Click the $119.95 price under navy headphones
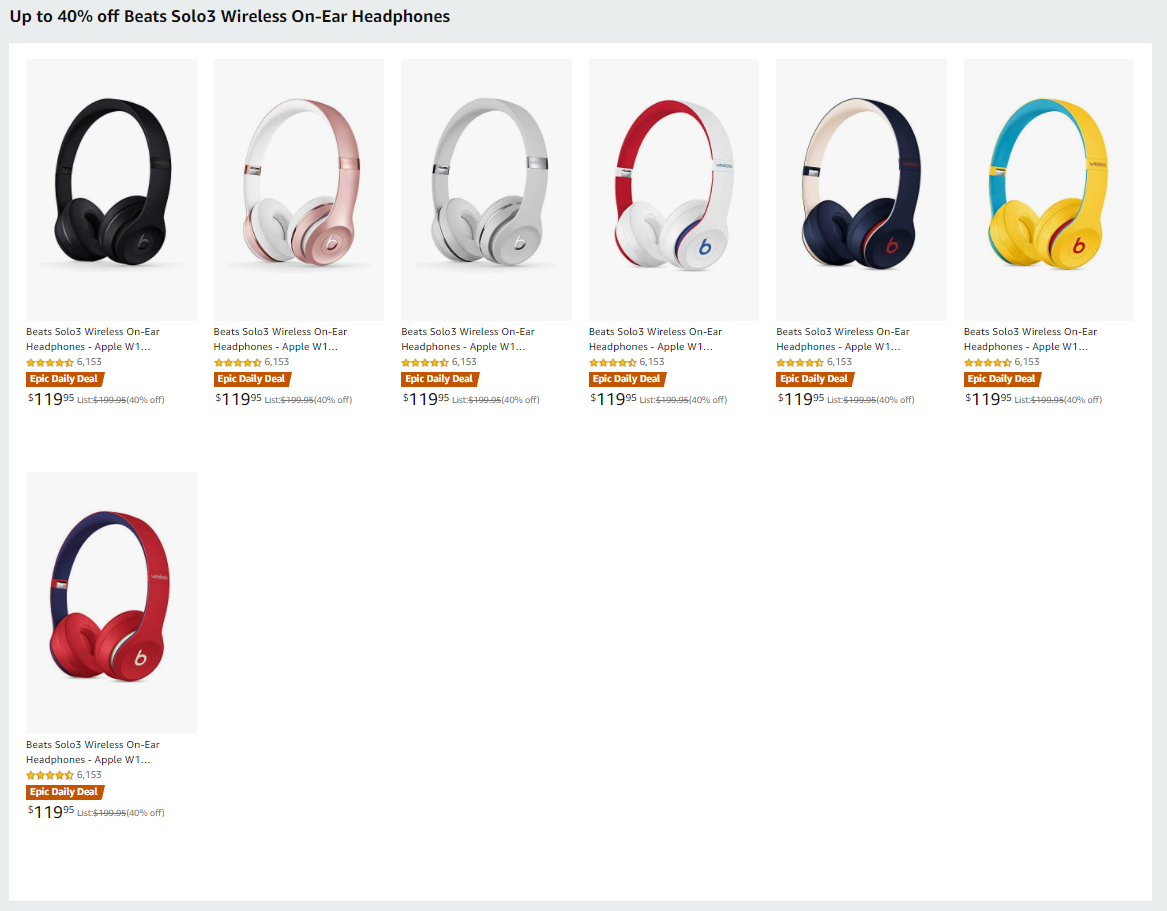The height and width of the screenshot is (911, 1167). click(801, 399)
